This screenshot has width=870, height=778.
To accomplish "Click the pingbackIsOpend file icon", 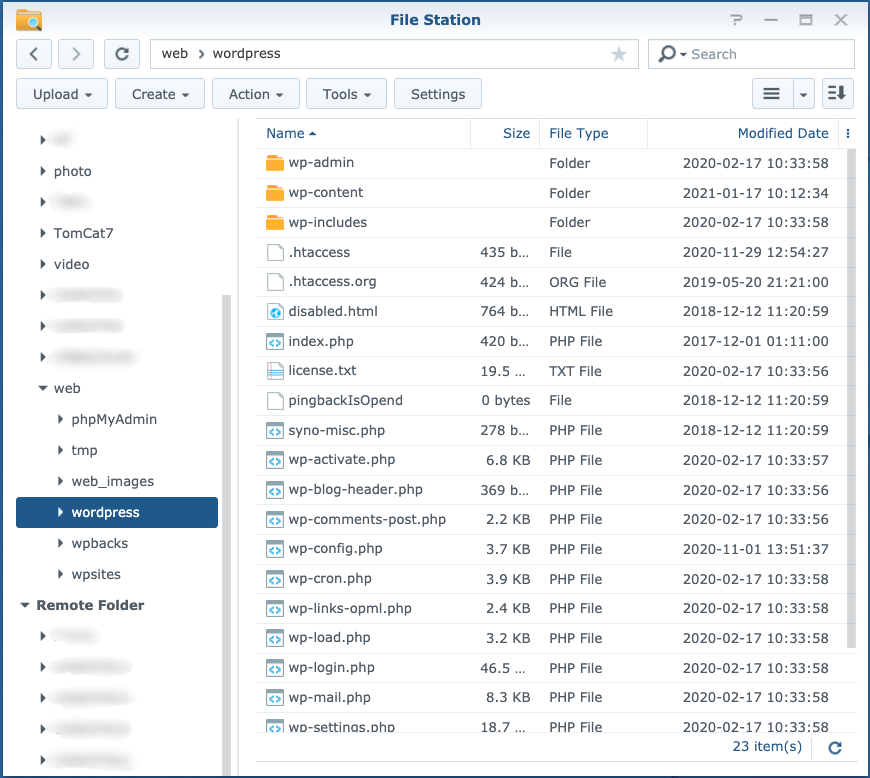I will [275, 401].
